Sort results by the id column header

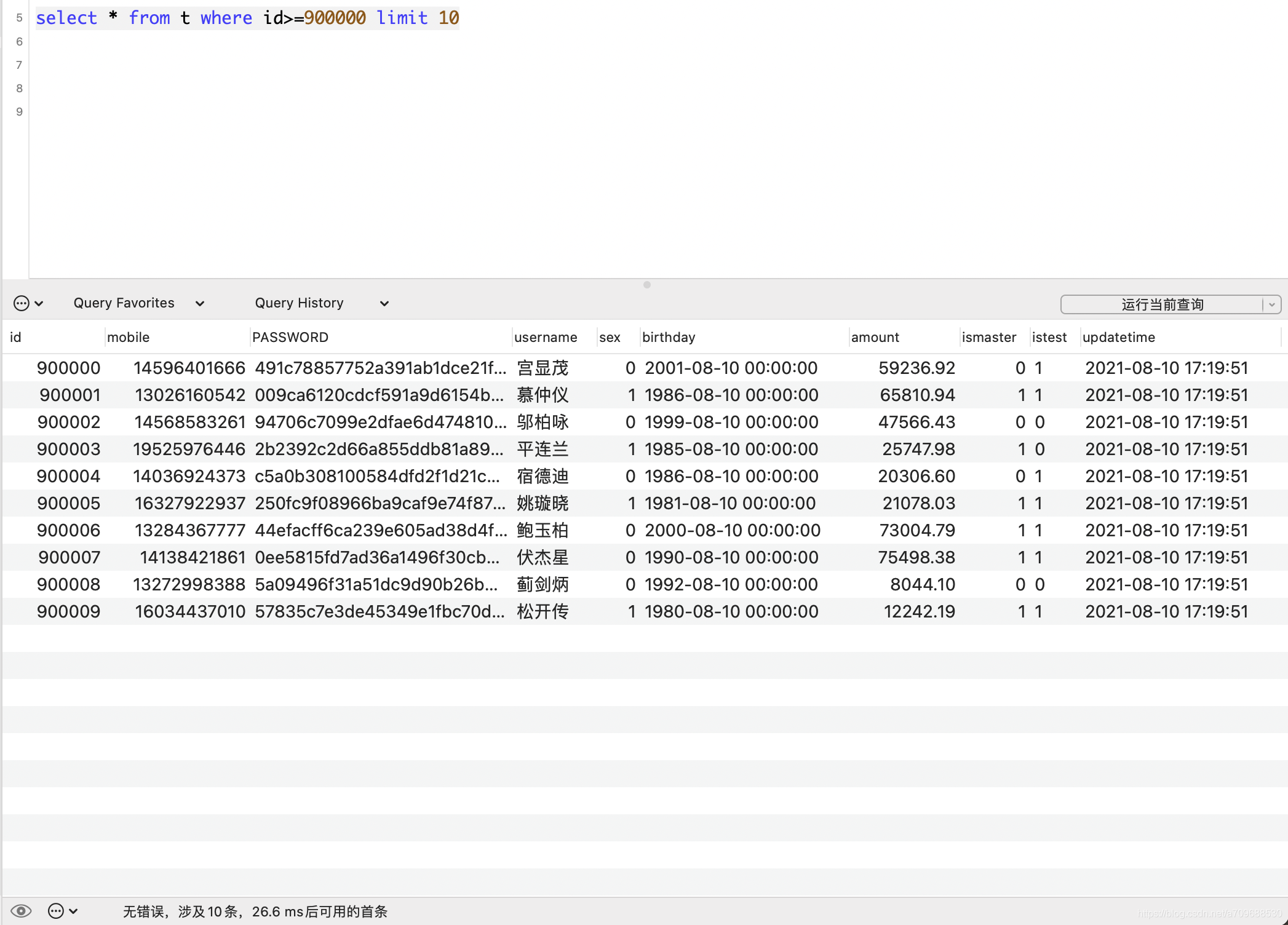(x=16, y=337)
